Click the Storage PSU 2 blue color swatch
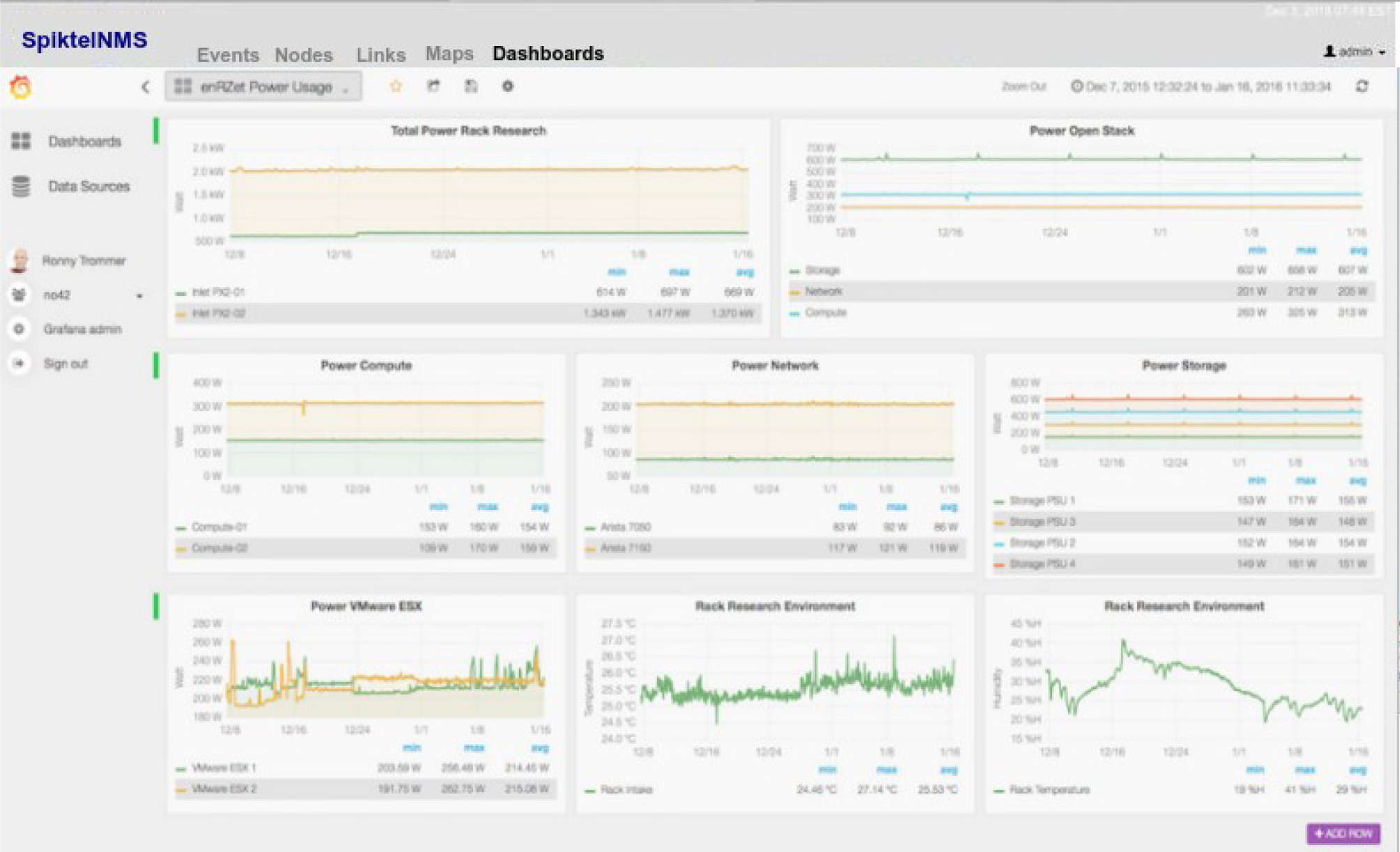 tap(999, 544)
